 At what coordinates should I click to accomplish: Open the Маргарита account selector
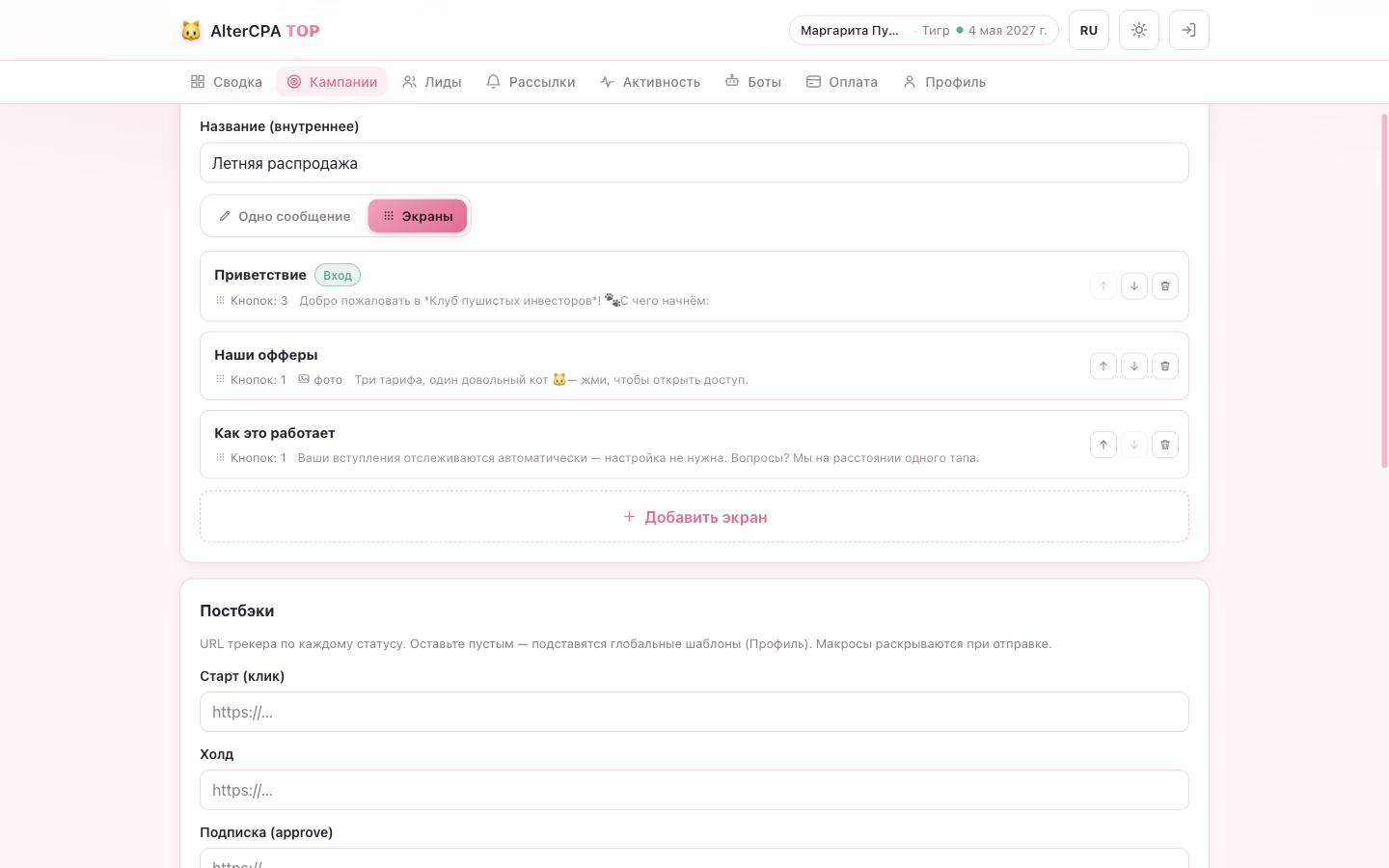point(924,30)
